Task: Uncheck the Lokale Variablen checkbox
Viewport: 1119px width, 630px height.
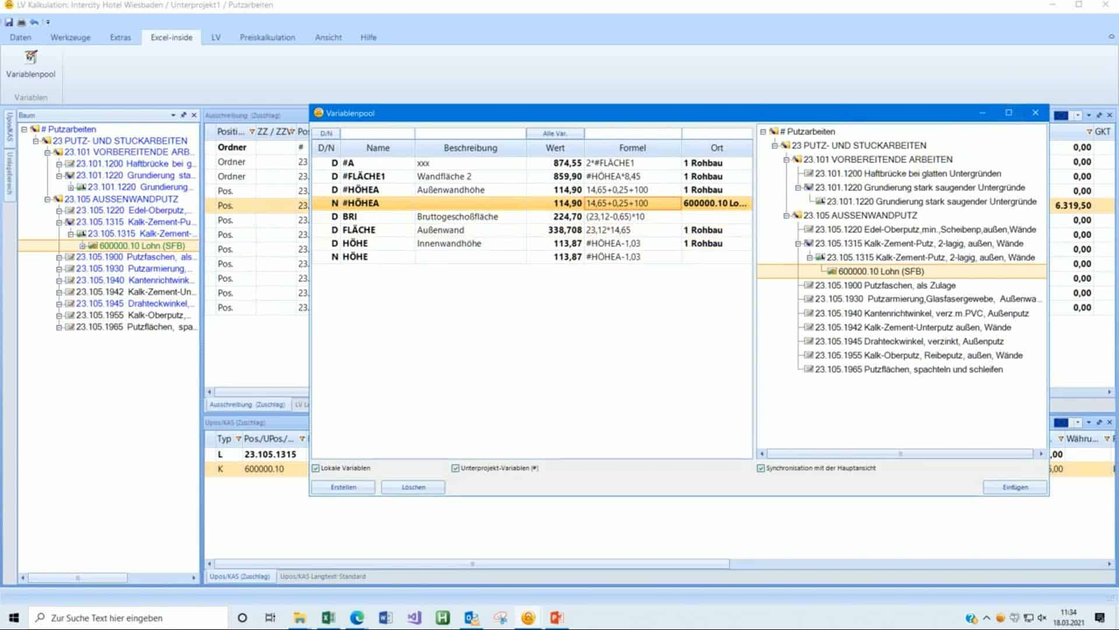Action: (317, 468)
